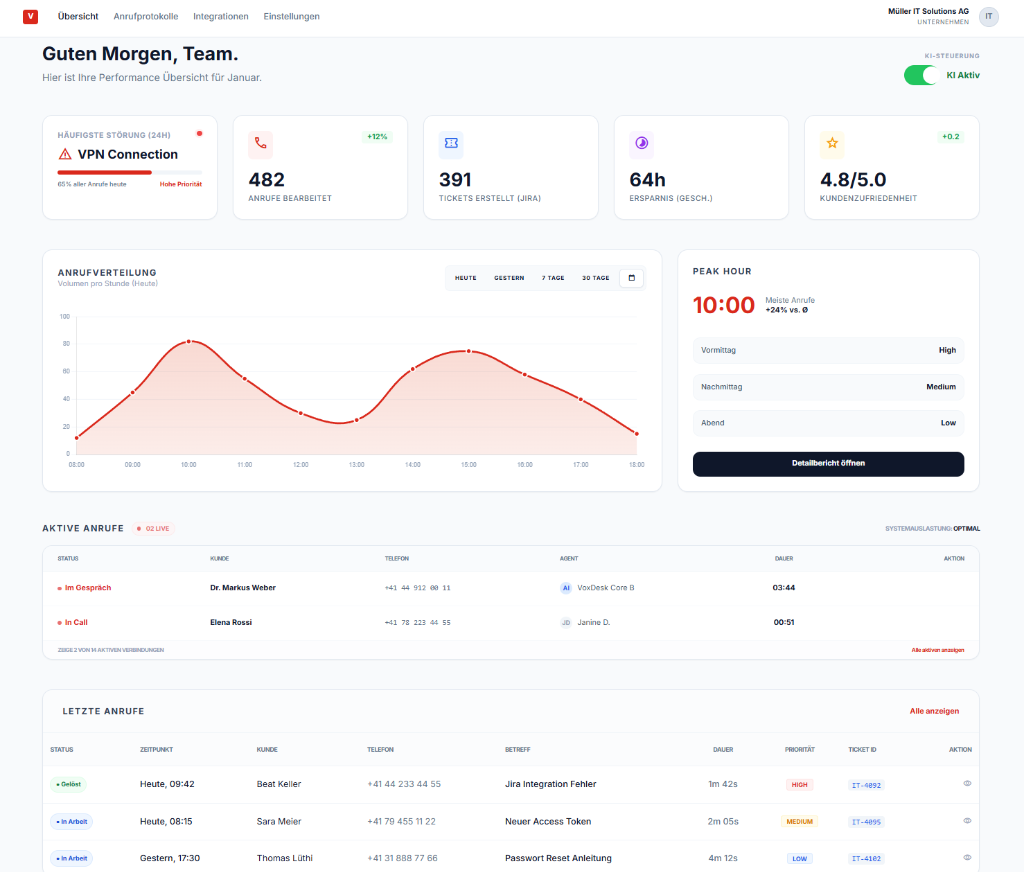Image resolution: width=1024 pixels, height=872 pixels.
Task: Click the phone icon on Anrufe card
Action: coord(260,144)
